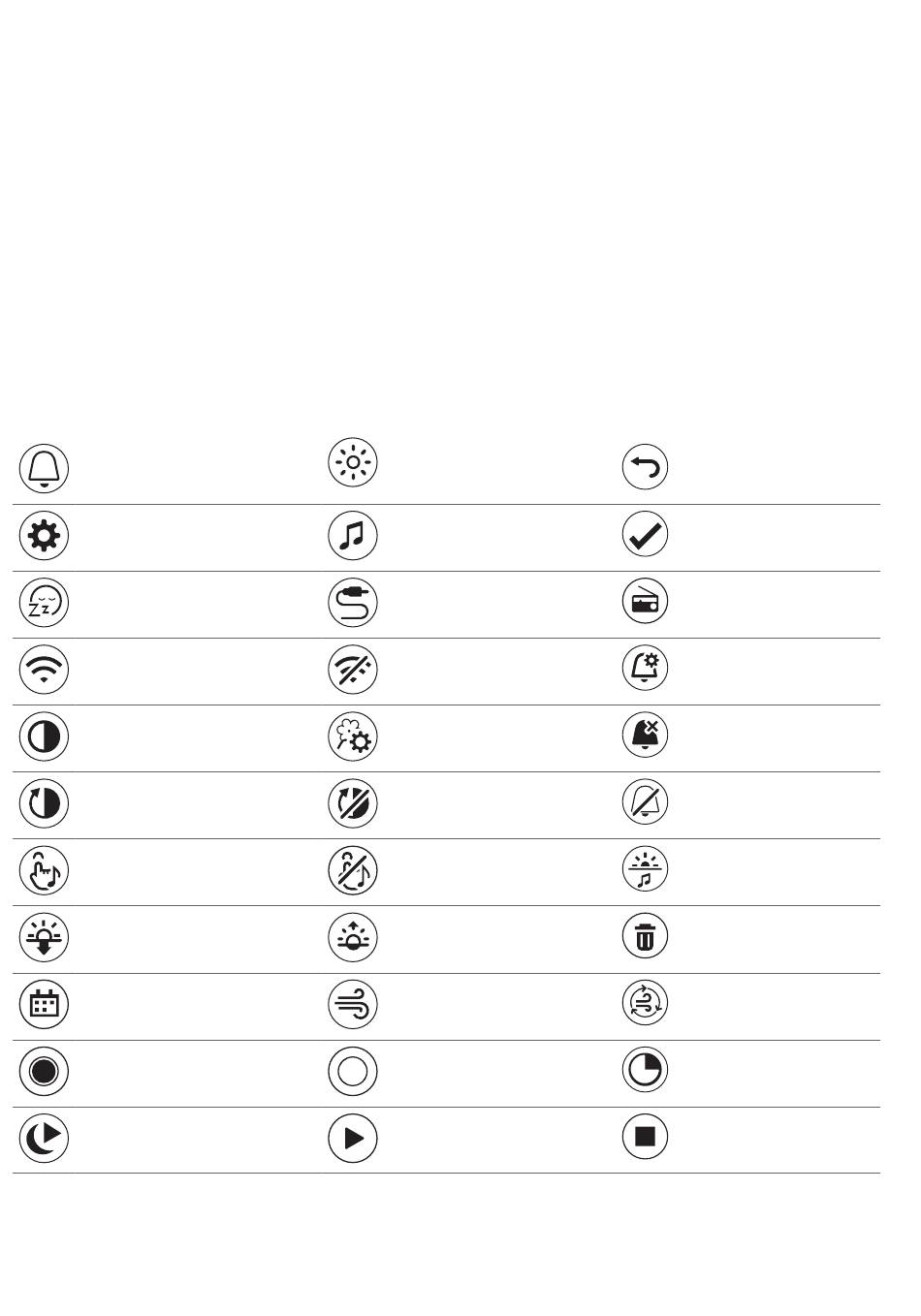This screenshot has width=921, height=1316.
Task: Click the alarm bell icon
Action: pyautogui.click(x=44, y=468)
